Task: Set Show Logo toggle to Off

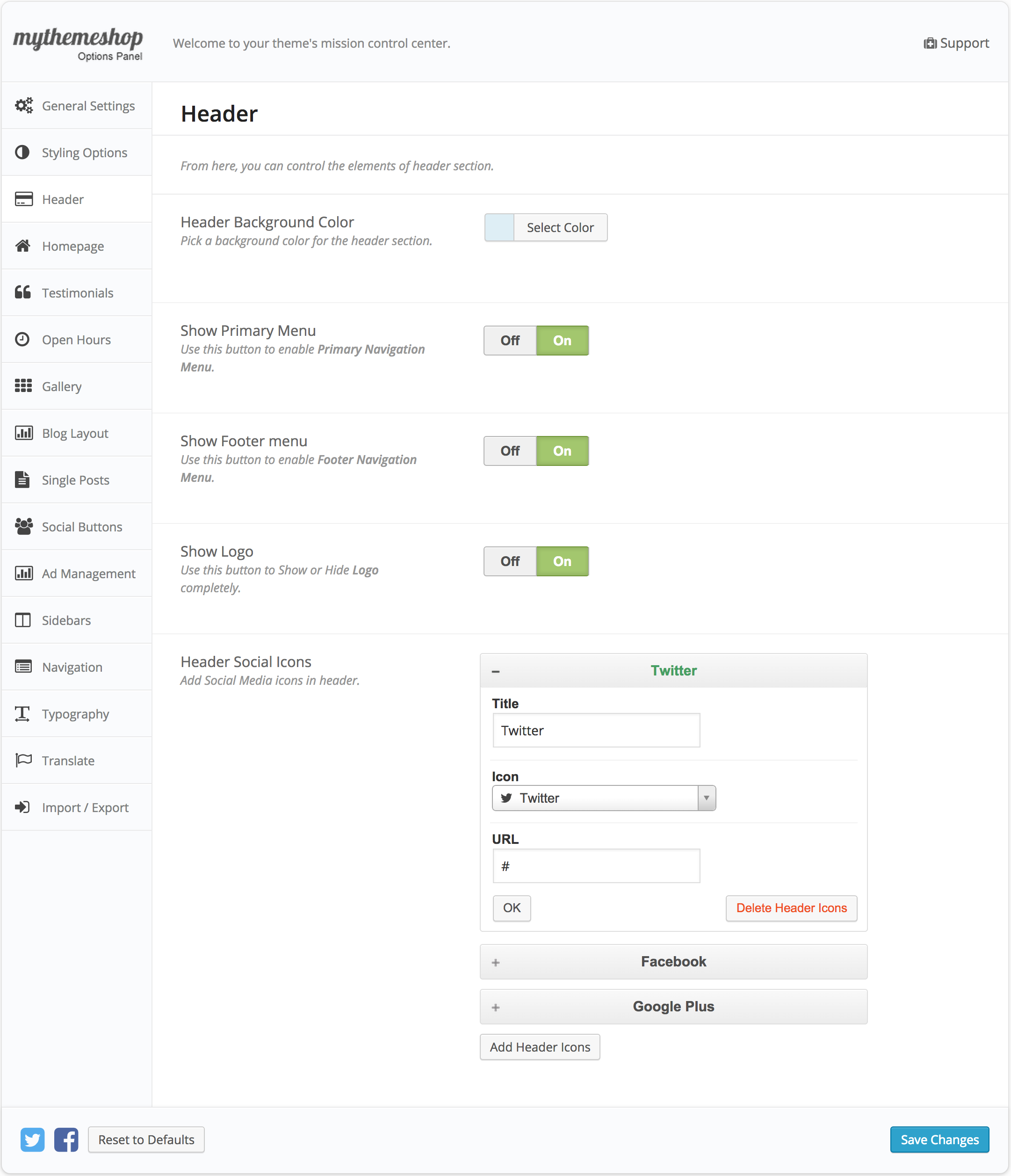Action: [509, 561]
